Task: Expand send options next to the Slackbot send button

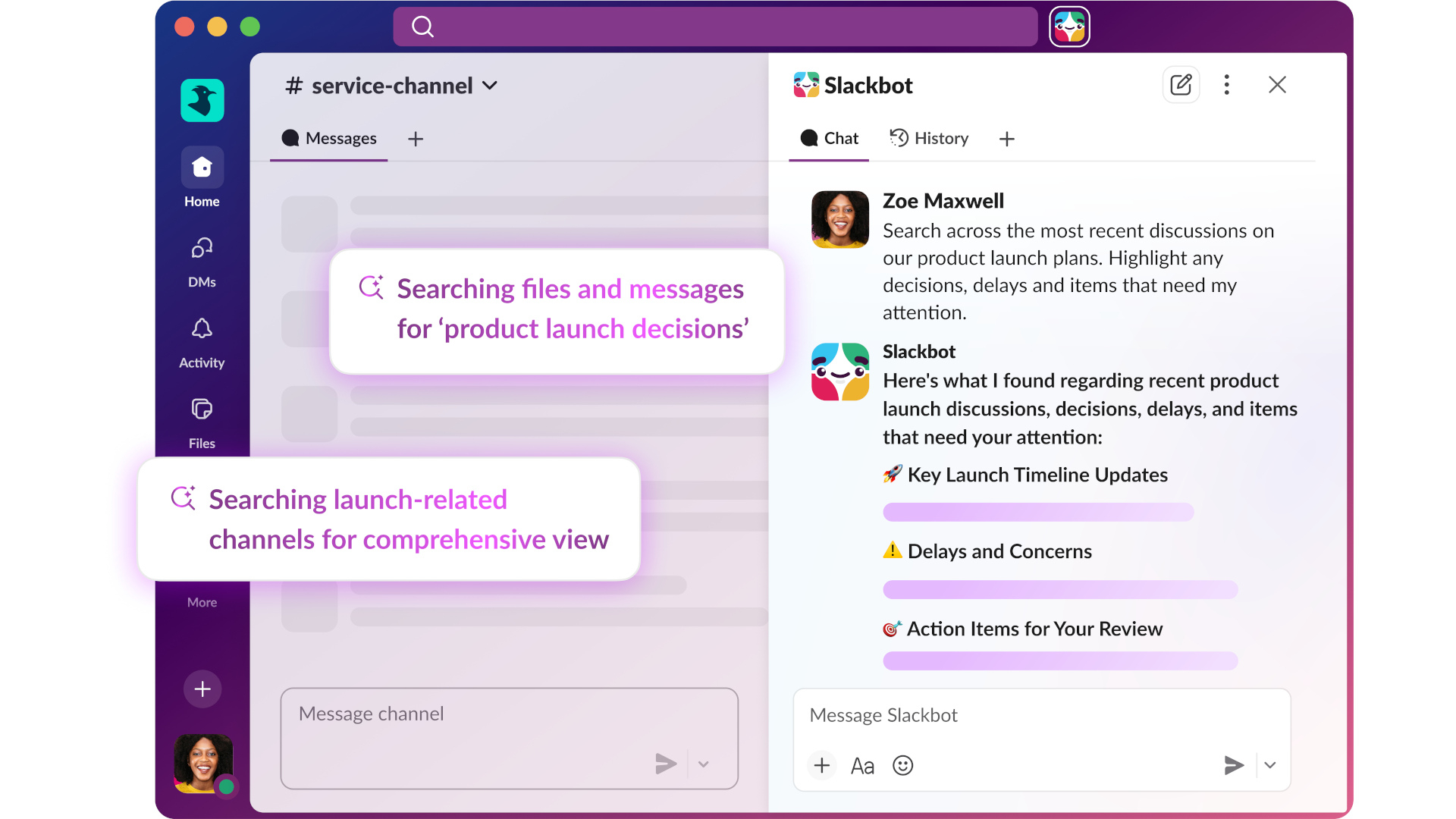Action: click(1269, 765)
